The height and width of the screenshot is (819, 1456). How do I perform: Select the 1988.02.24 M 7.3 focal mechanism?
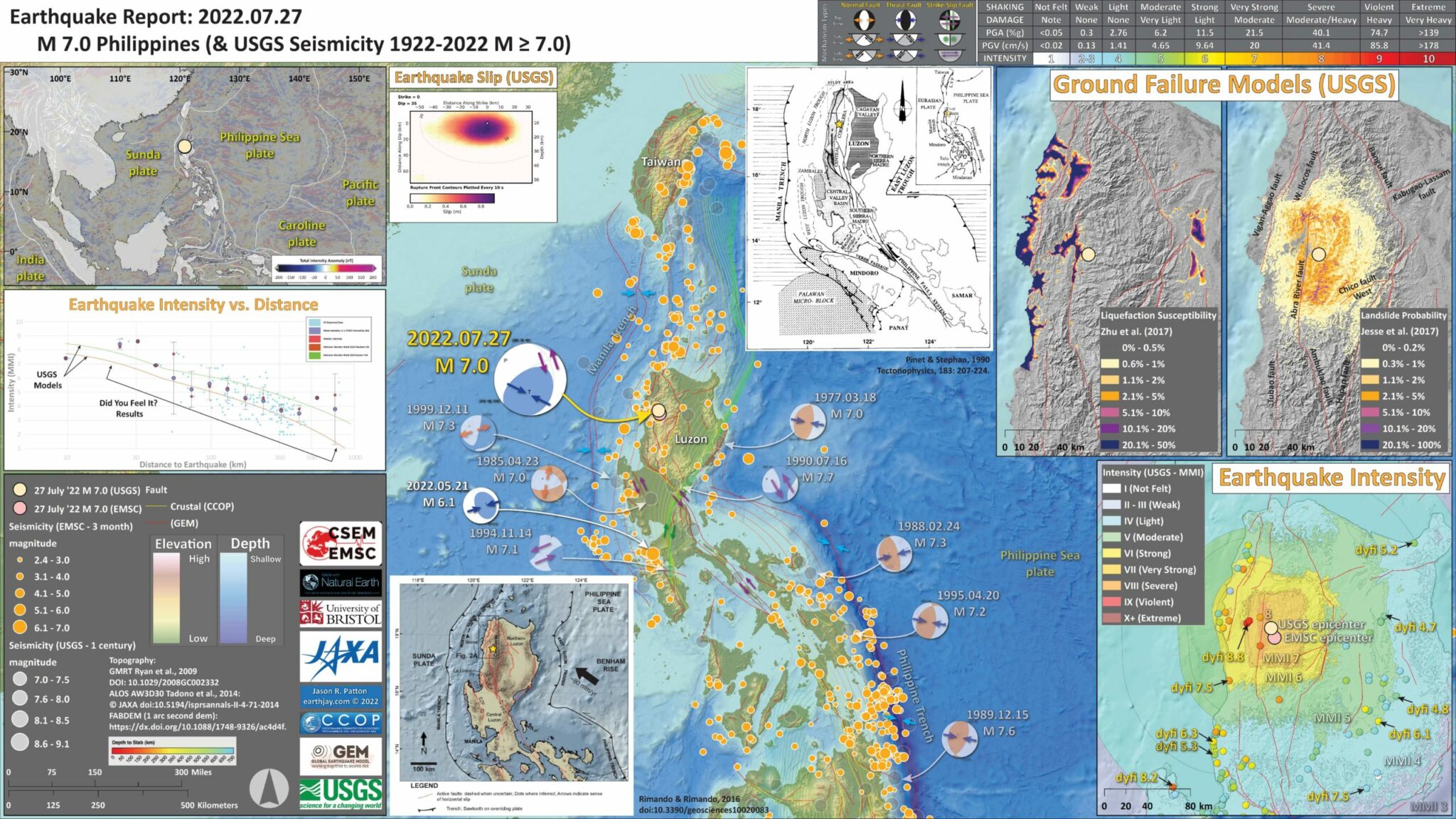point(894,555)
